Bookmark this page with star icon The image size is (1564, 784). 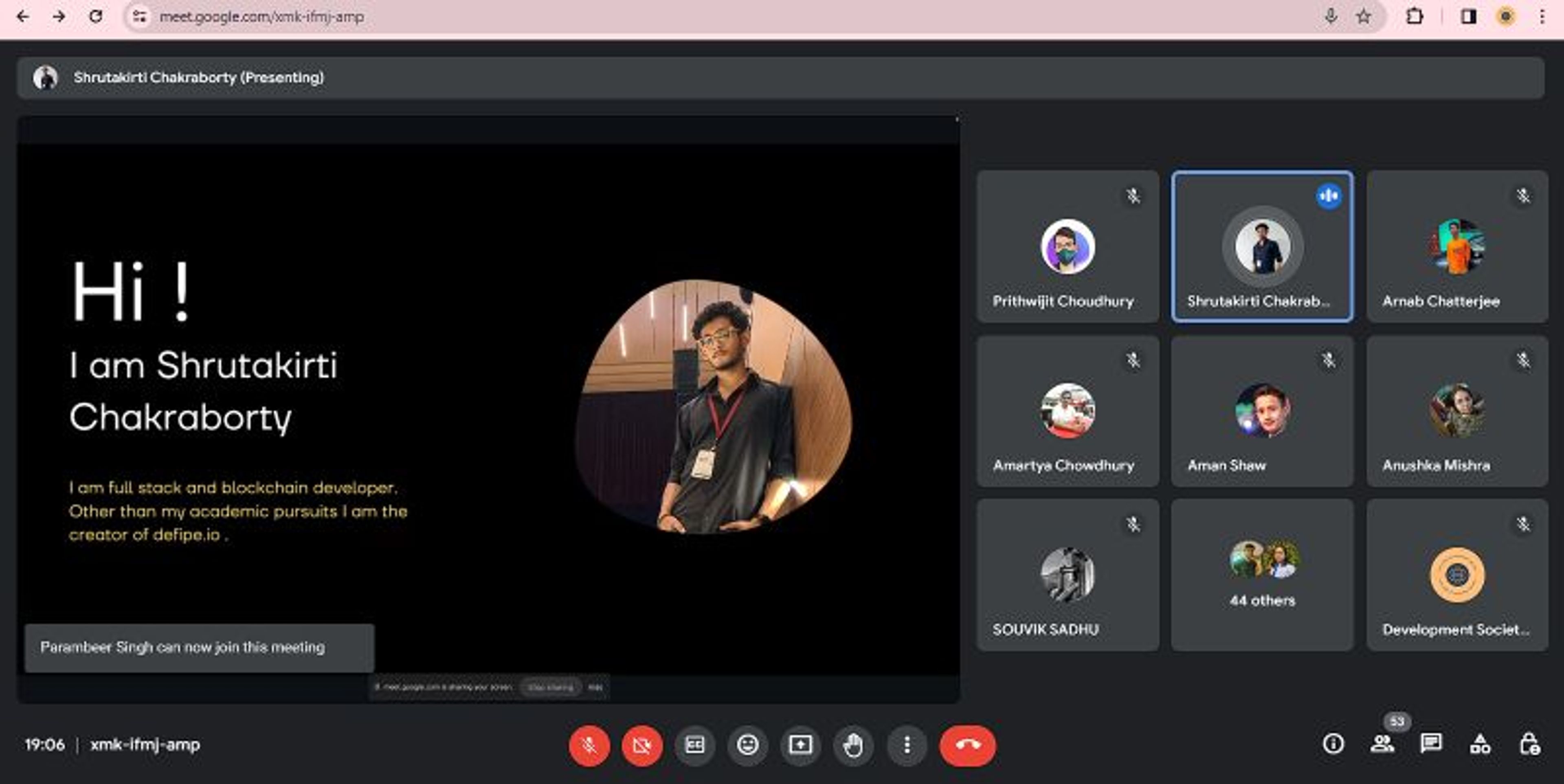click(1364, 17)
